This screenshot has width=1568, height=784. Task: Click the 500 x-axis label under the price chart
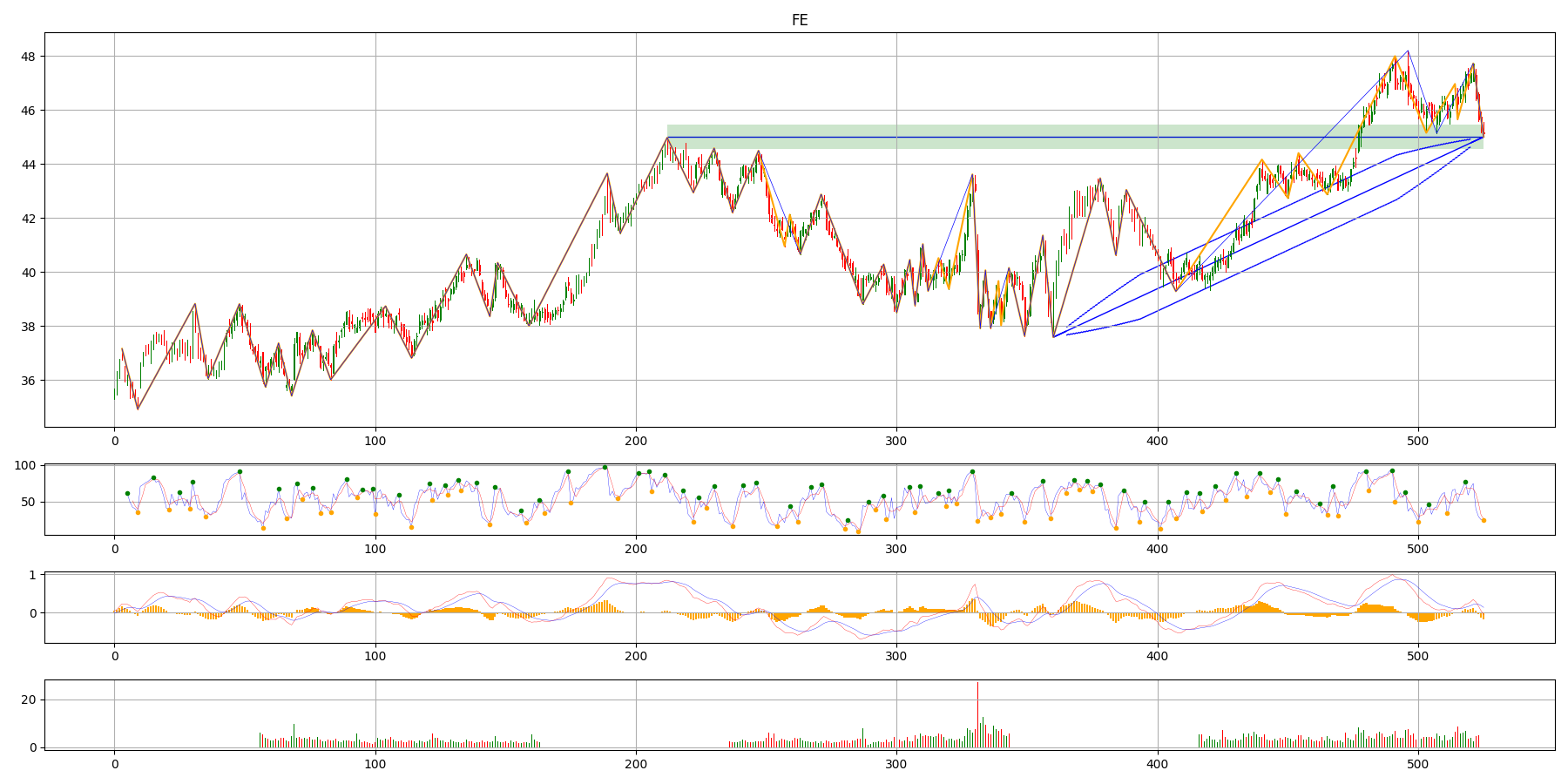click(x=1417, y=442)
